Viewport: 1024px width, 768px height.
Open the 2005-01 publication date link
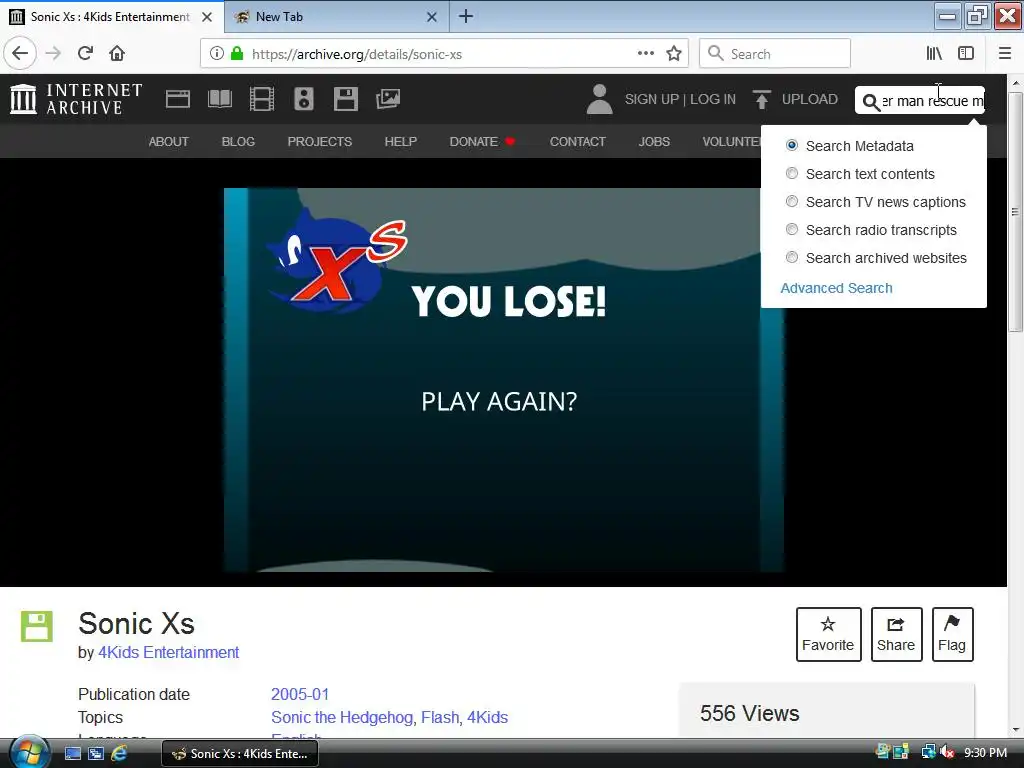pyautogui.click(x=300, y=694)
